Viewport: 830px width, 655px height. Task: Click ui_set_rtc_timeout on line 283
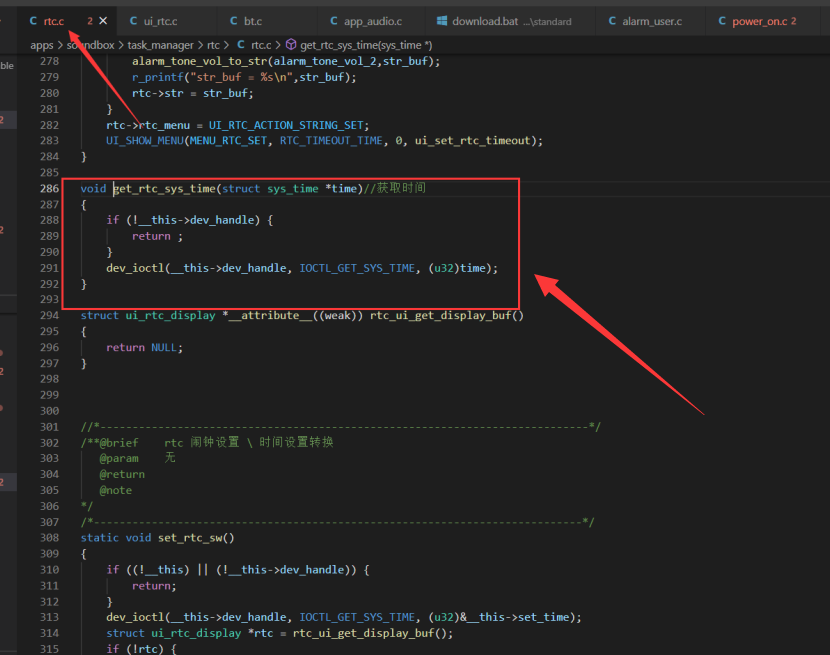pyautogui.click(x=473, y=141)
